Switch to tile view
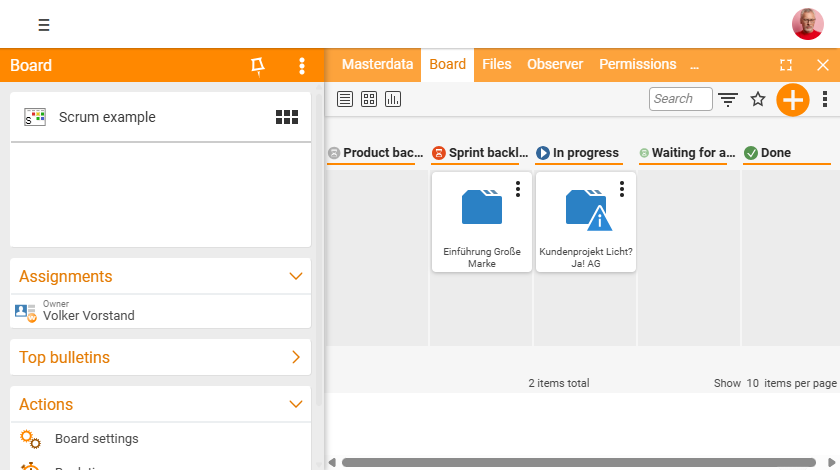The image size is (840, 470). point(369,99)
